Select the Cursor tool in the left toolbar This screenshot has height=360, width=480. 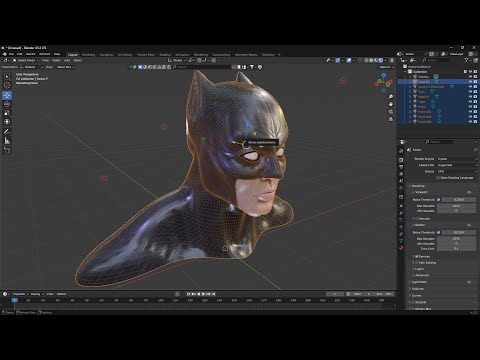pyautogui.click(x=7, y=86)
